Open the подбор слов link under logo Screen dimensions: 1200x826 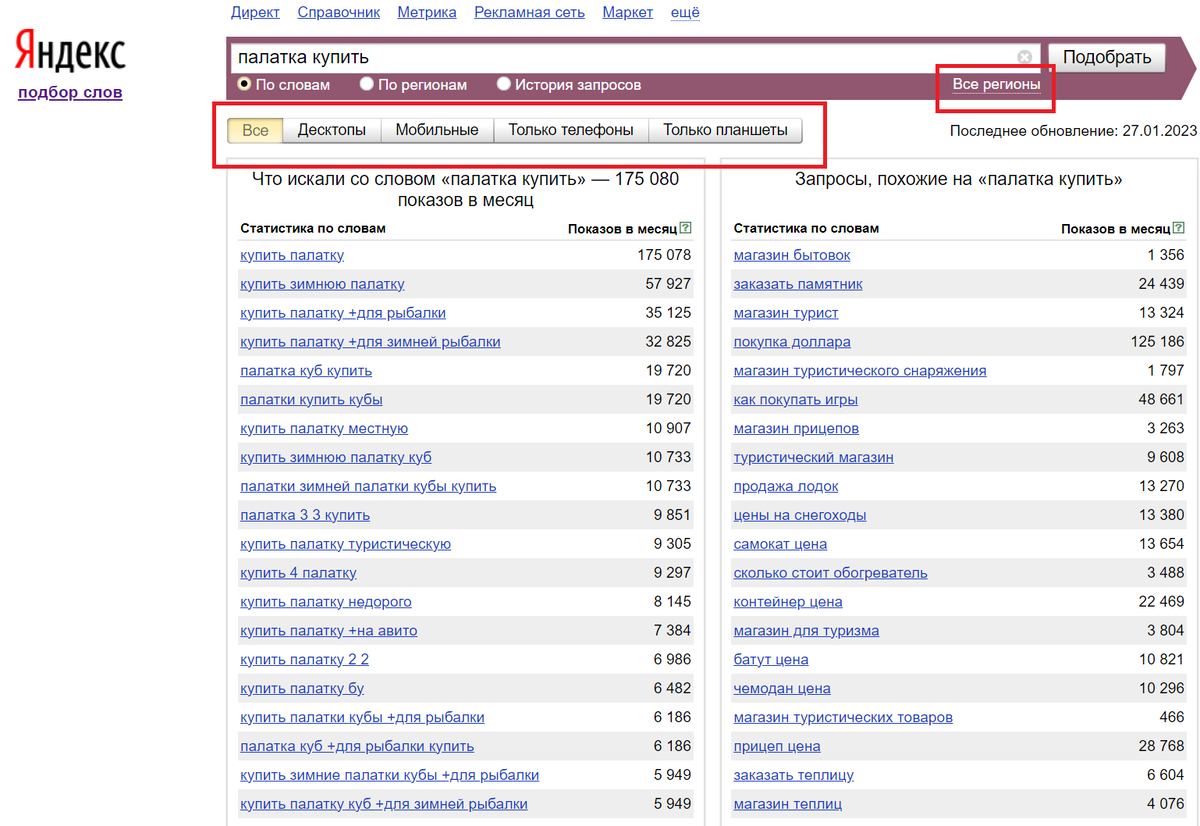[70, 92]
